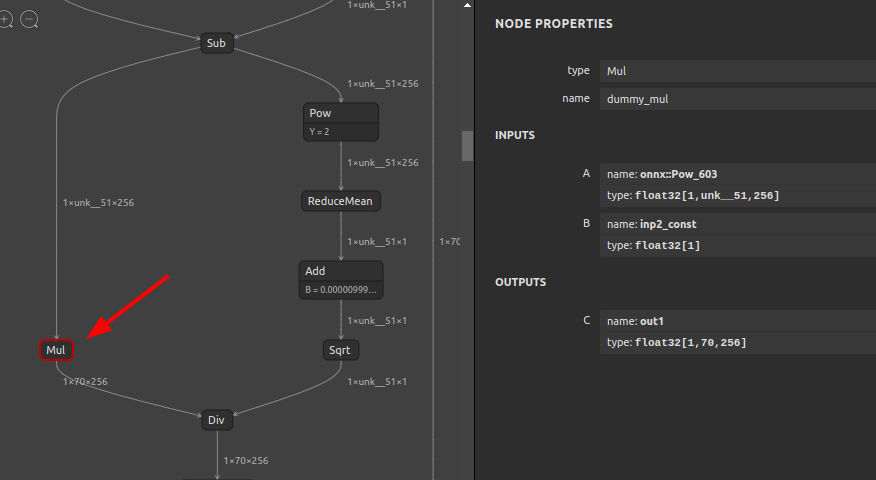This screenshot has height=480, width=876.
Task: Click the scroll up arrow of graph scrollbar
Action: (467, 5)
